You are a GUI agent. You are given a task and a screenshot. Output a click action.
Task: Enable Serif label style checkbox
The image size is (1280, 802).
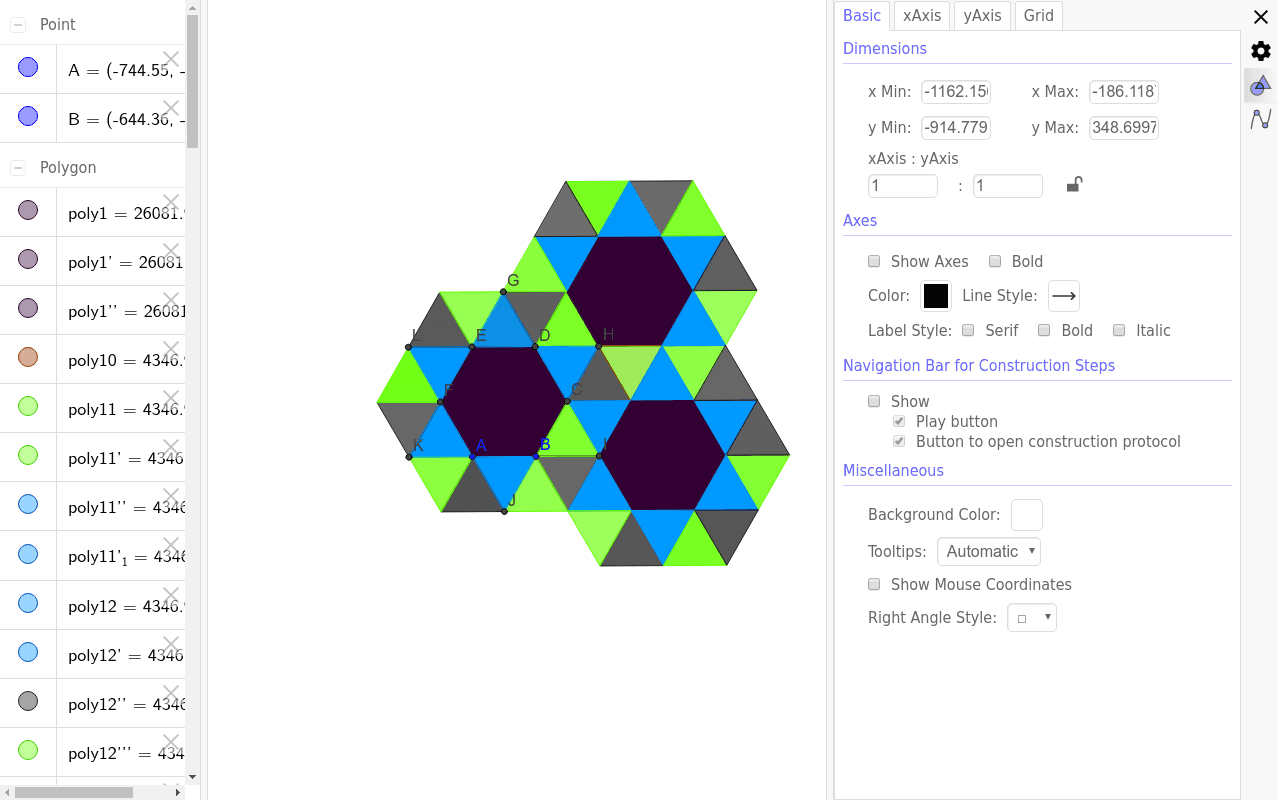pos(968,331)
